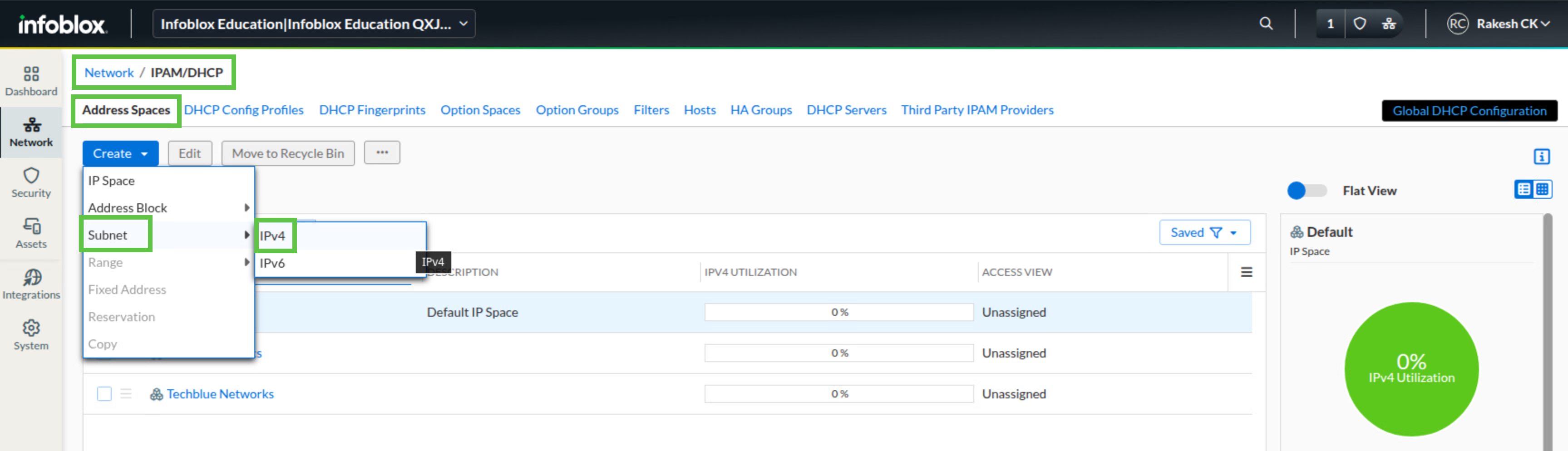Switch to grid layout view icon

(x=1543, y=189)
